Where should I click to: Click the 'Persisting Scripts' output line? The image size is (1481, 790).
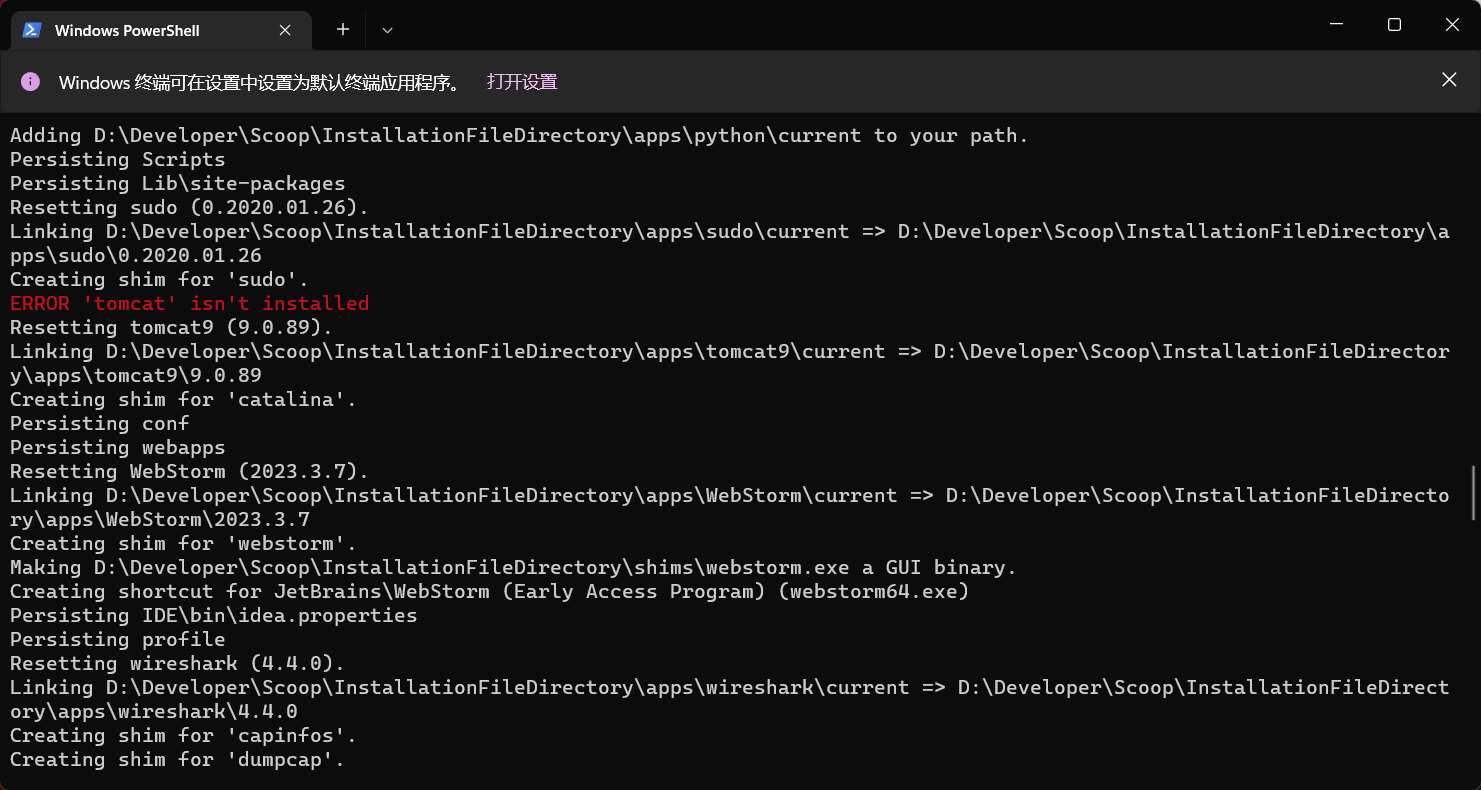(117, 159)
